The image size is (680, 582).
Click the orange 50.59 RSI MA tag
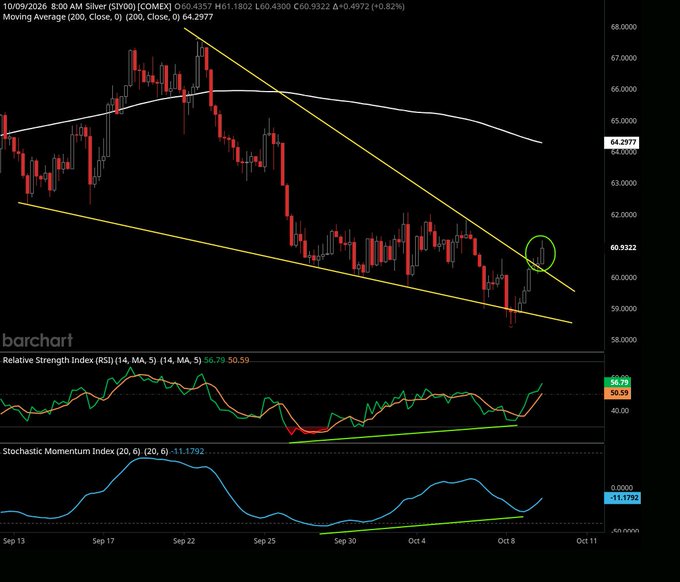tap(618, 393)
